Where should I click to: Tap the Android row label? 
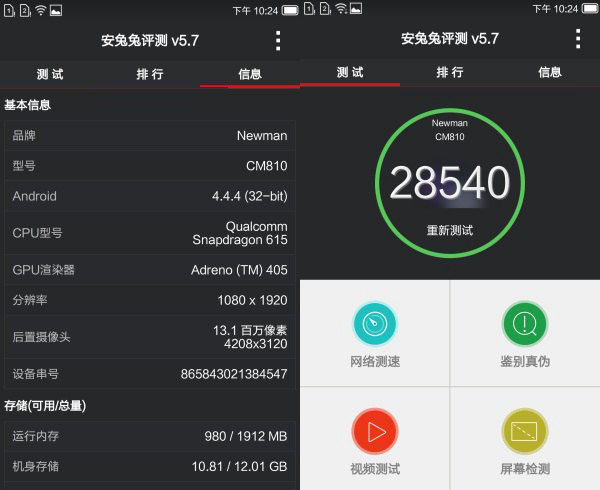(x=34, y=196)
